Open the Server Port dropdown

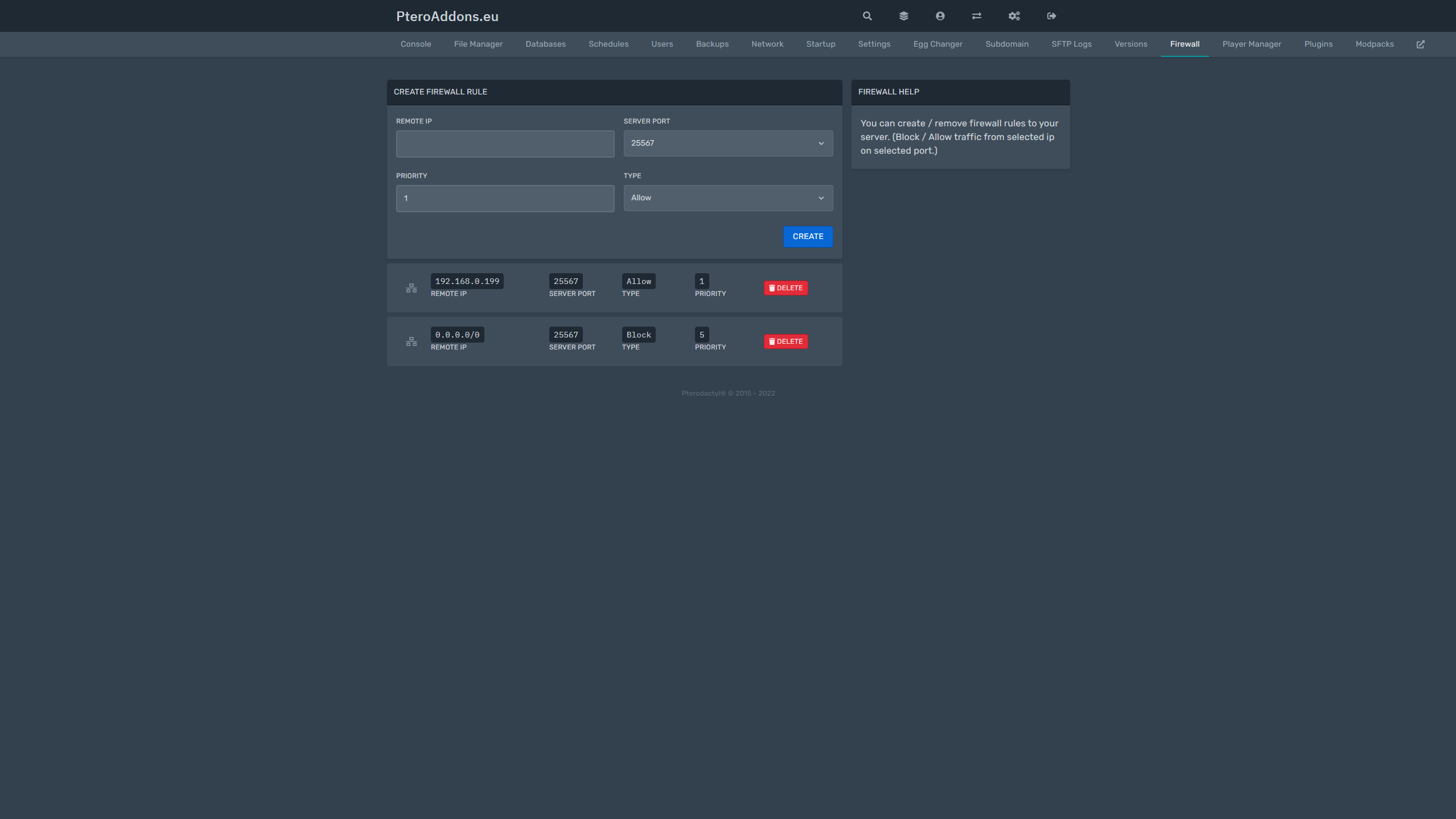pos(727,143)
